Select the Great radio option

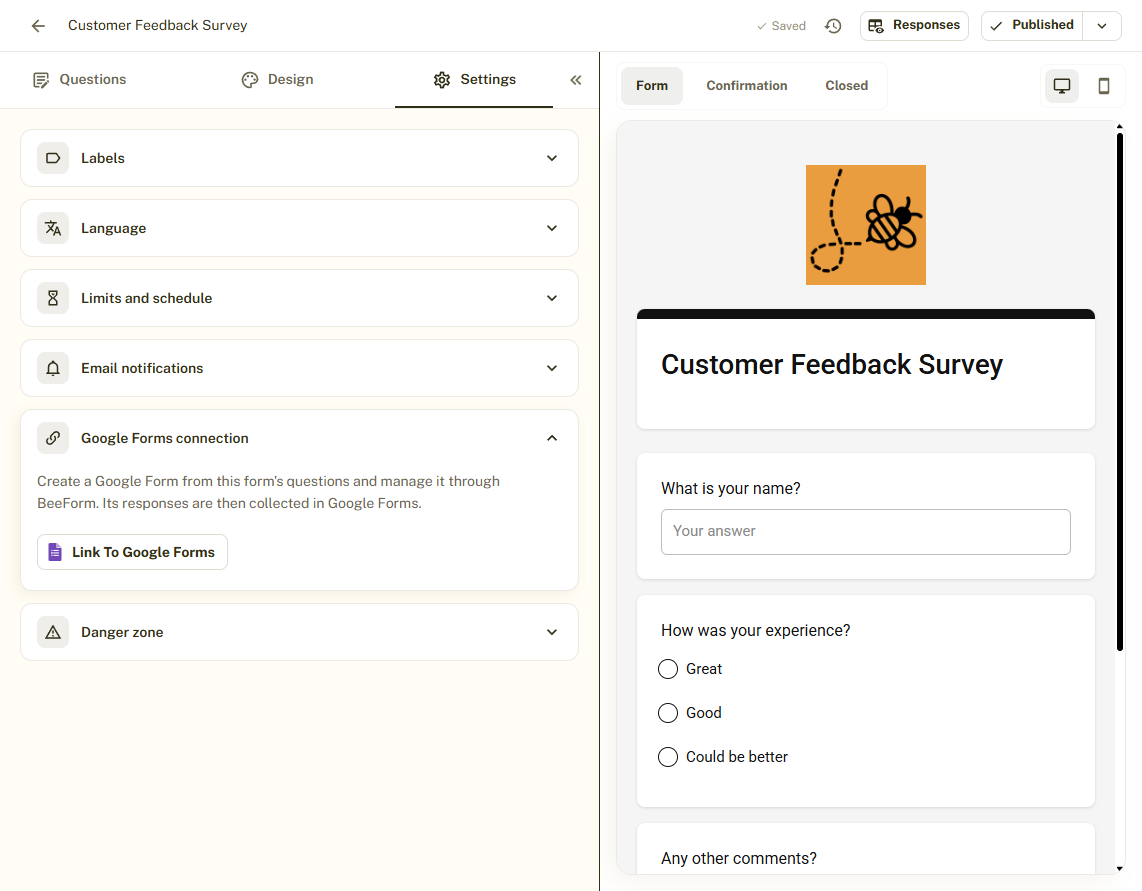(668, 669)
